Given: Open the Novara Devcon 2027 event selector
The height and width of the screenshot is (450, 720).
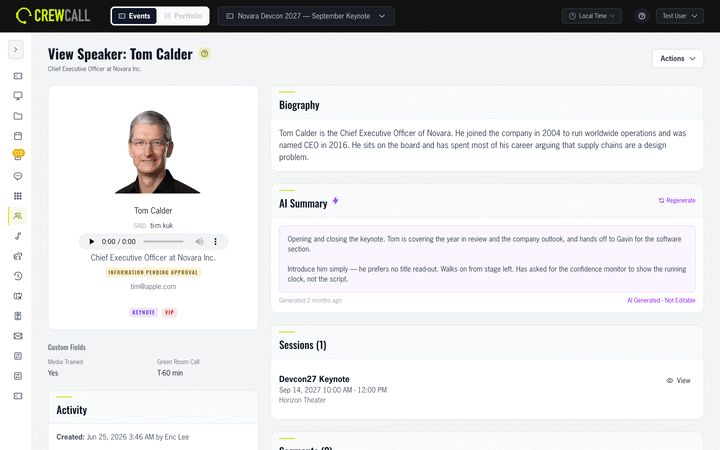Looking at the screenshot, I should [x=305, y=16].
